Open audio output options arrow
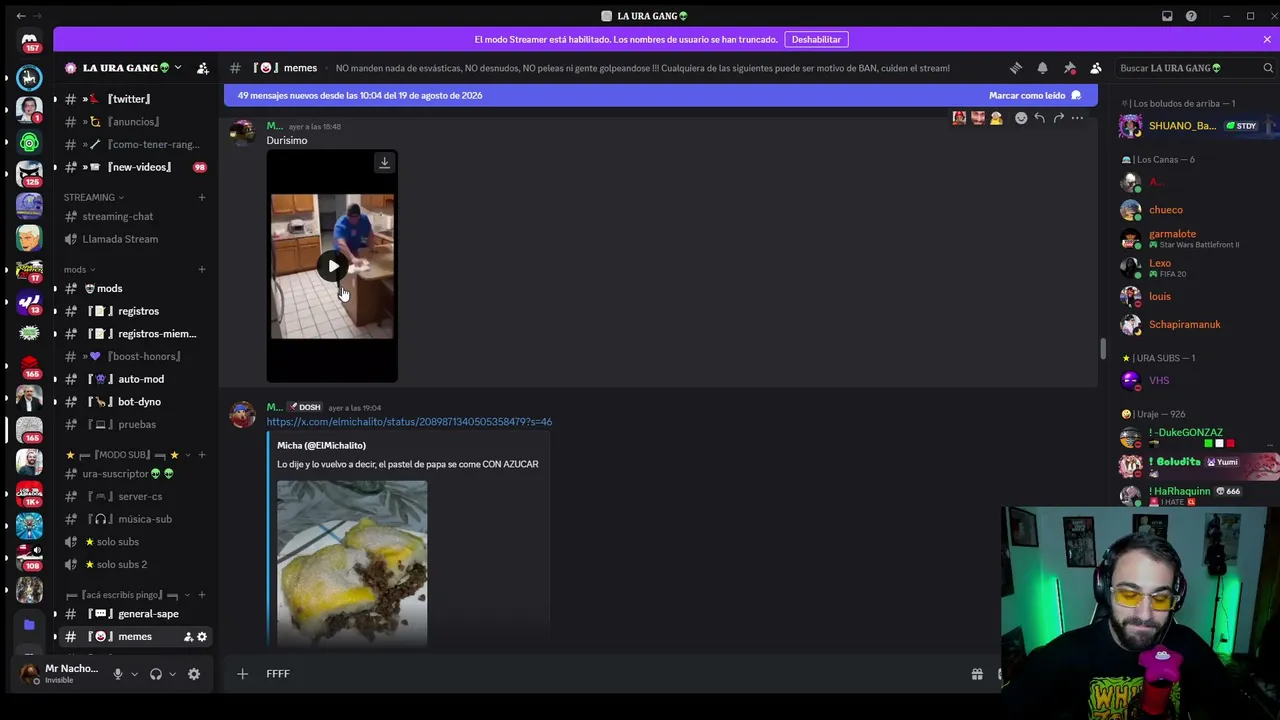 click(x=172, y=674)
